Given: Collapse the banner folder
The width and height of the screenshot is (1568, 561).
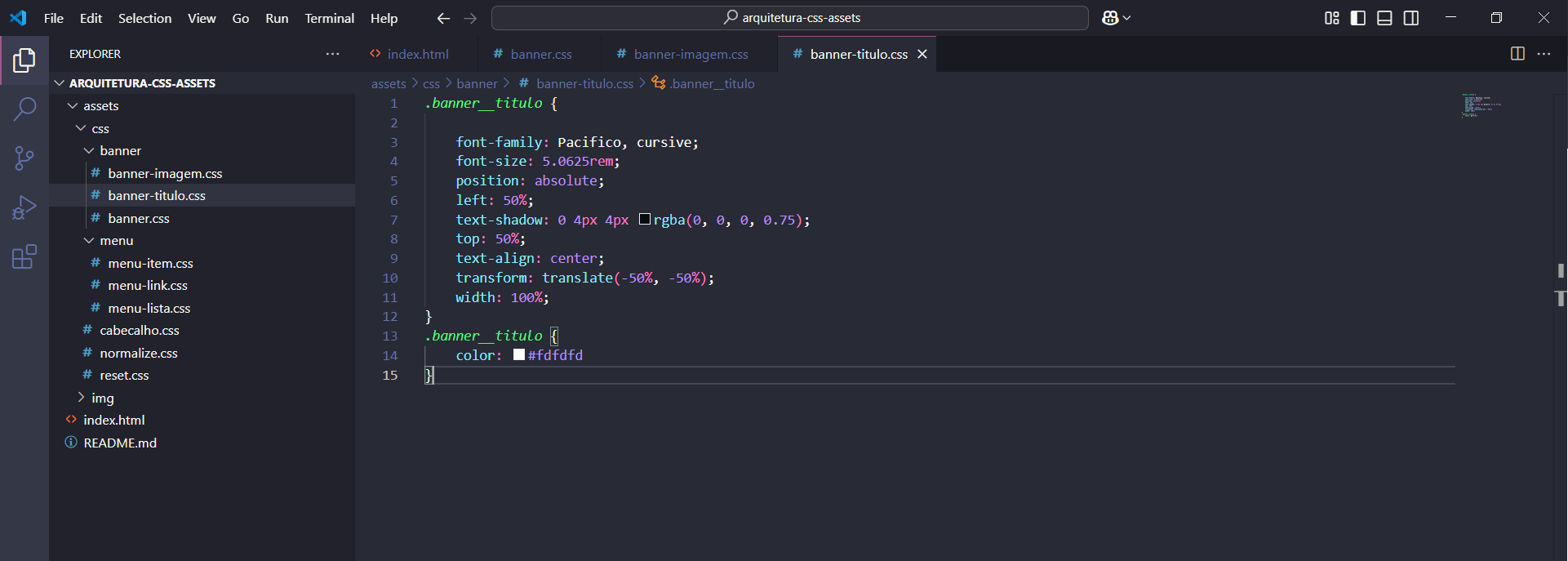Looking at the screenshot, I should pos(202,151).
